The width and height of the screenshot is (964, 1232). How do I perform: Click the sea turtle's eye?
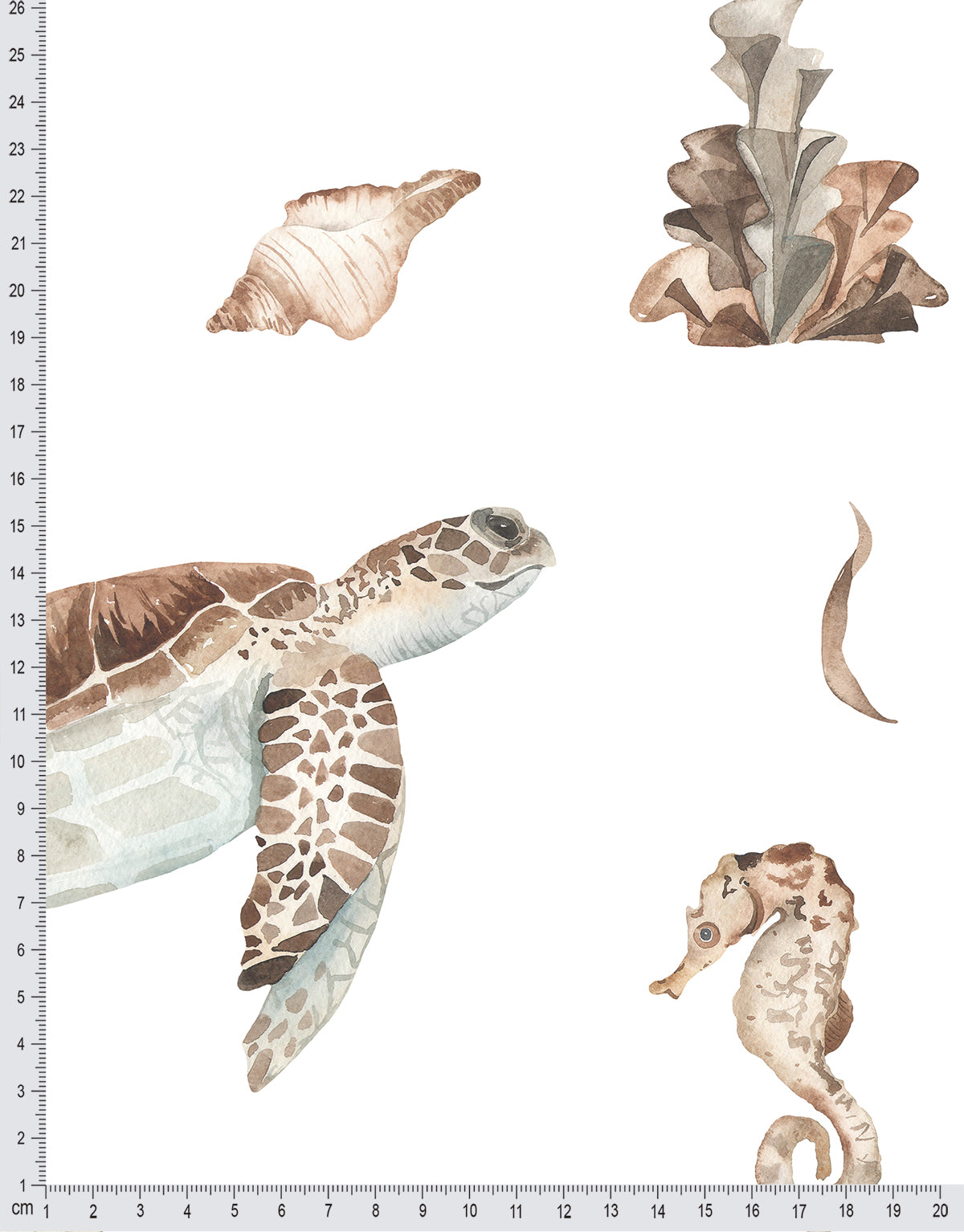tap(503, 527)
